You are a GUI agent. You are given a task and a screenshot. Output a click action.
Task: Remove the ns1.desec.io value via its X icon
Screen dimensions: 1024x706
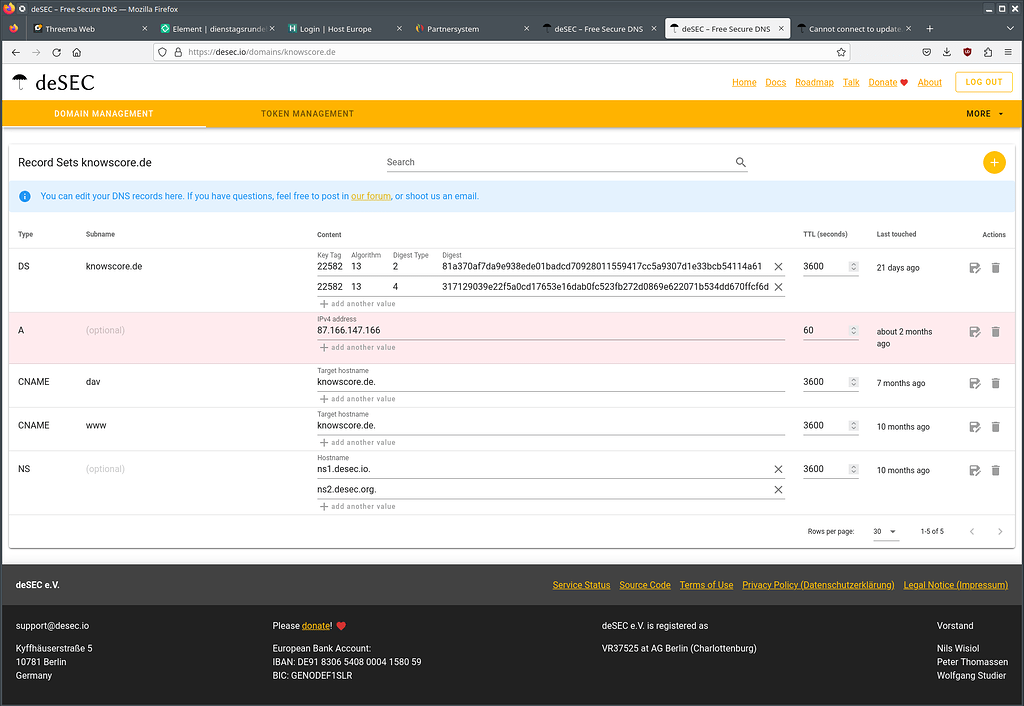click(x=778, y=468)
